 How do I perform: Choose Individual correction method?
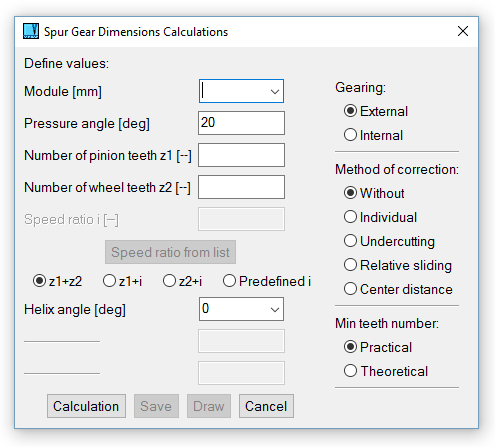(380, 217)
